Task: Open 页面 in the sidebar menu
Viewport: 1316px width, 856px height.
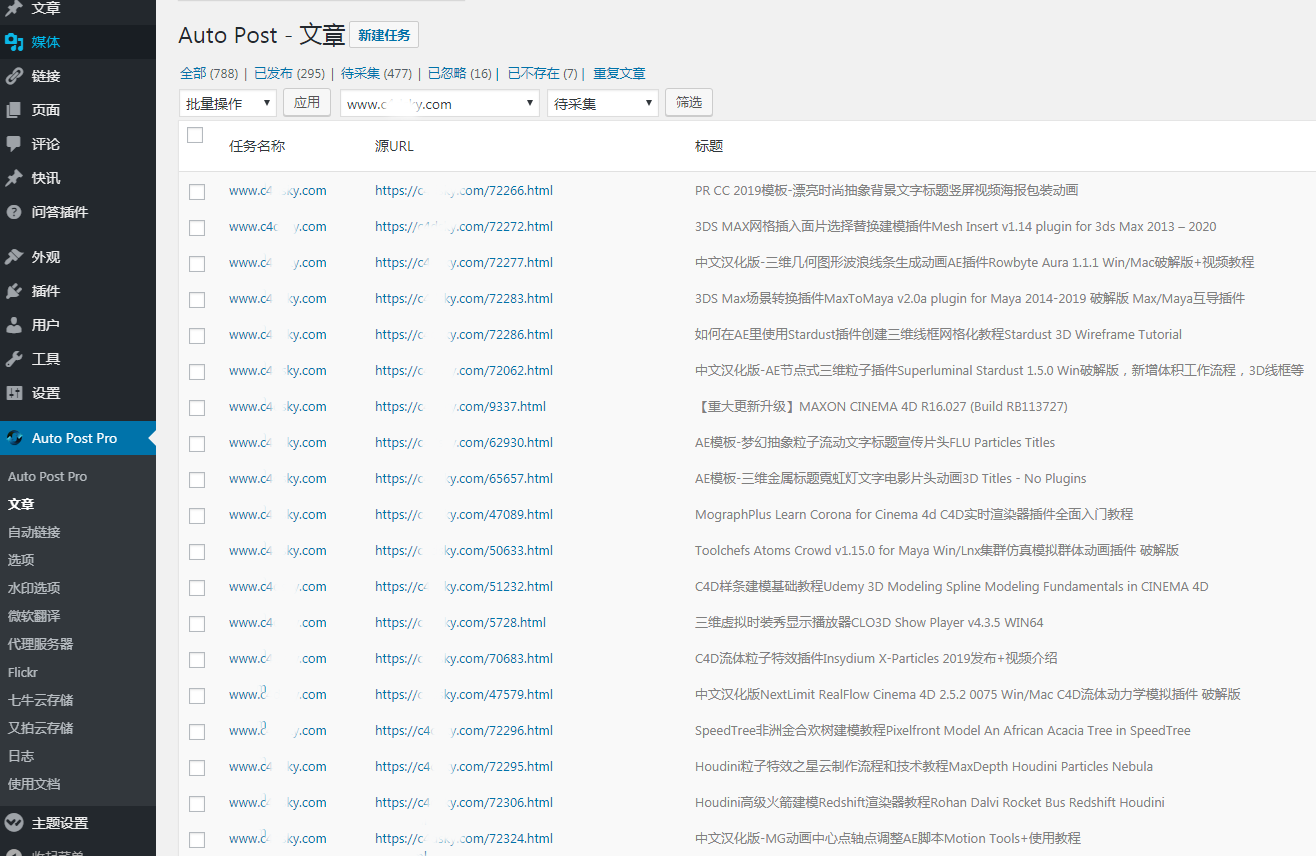Action: pos(77,110)
